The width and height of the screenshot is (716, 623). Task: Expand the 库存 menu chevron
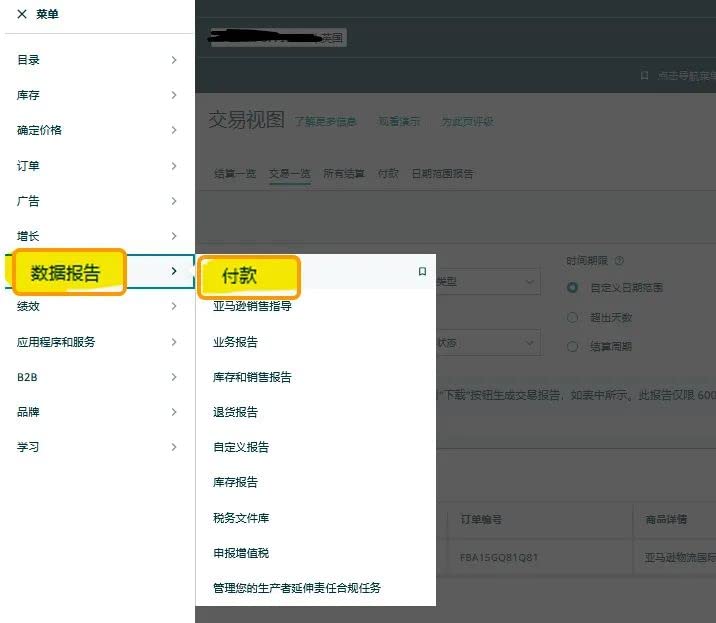click(x=174, y=95)
